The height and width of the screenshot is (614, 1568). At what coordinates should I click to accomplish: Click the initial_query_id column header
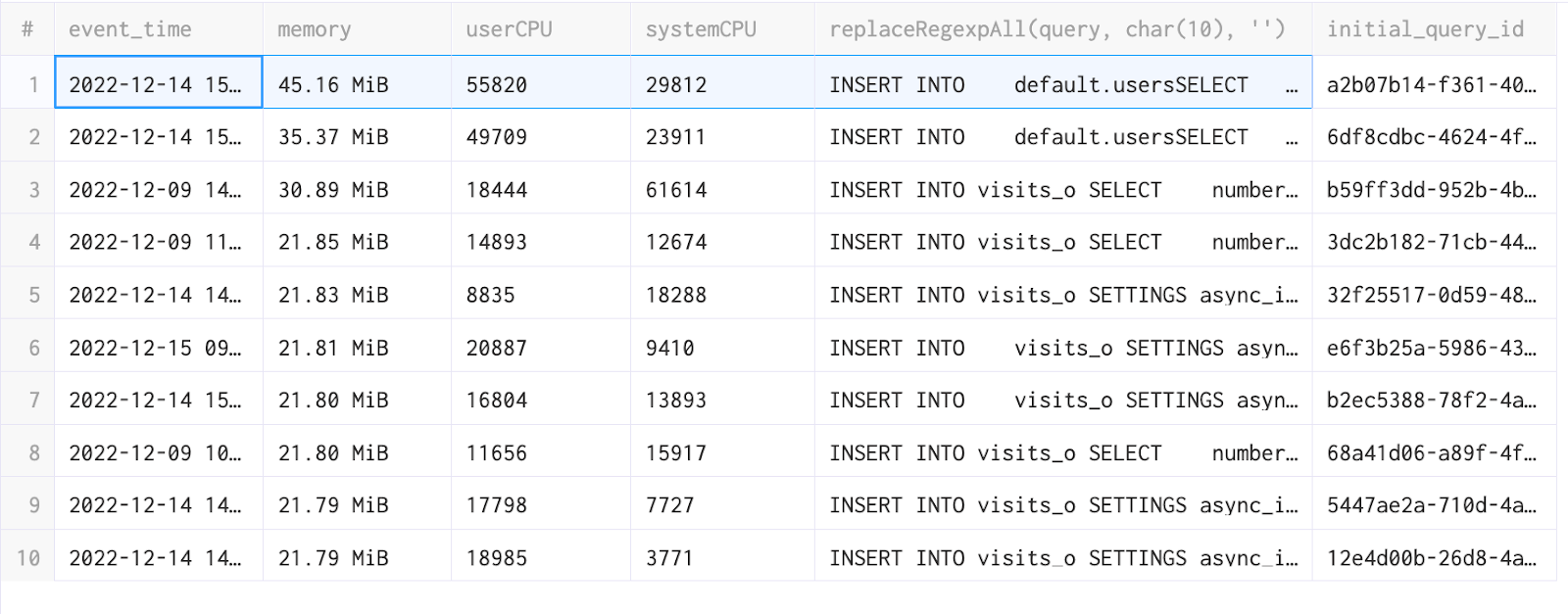(x=1425, y=29)
